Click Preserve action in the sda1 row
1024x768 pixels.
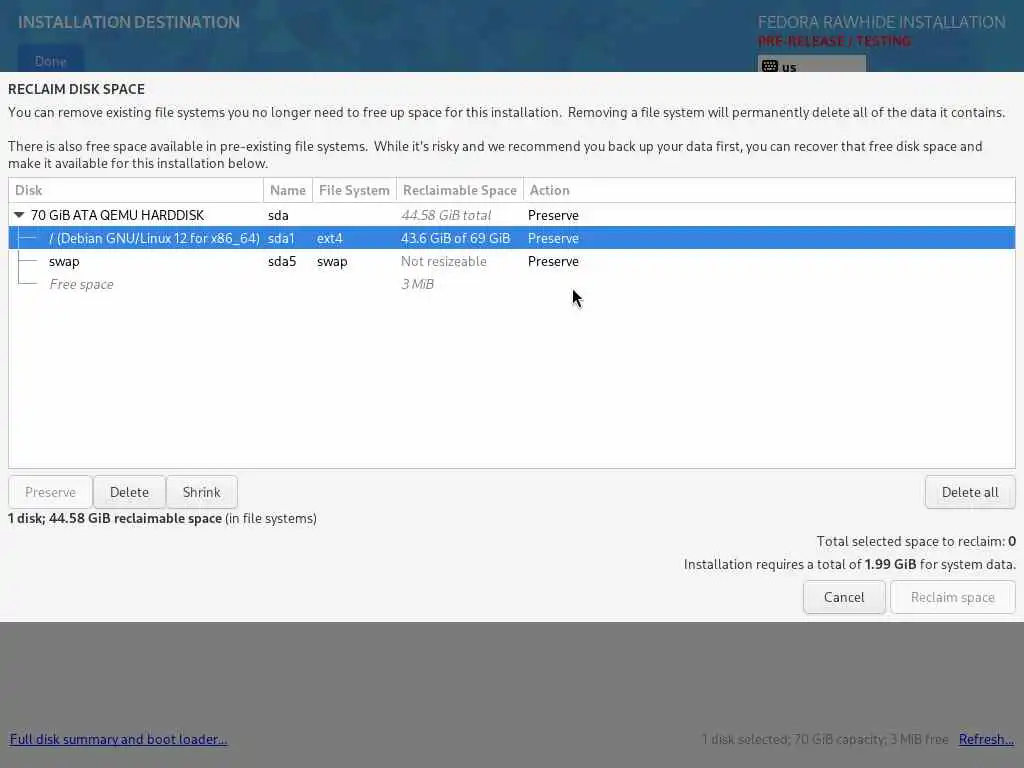point(553,238)
